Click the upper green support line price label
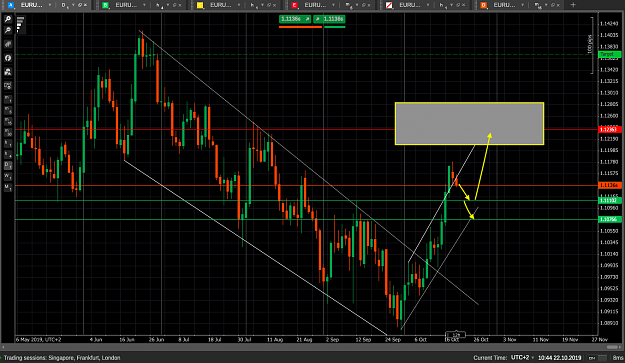 [x=609, y=200]
